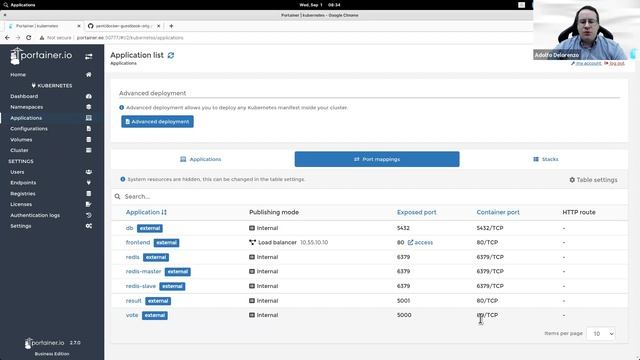Viewport: 640px width, 360px height.
Task: Click the Configurations file icon
Action: pos(89,129)
